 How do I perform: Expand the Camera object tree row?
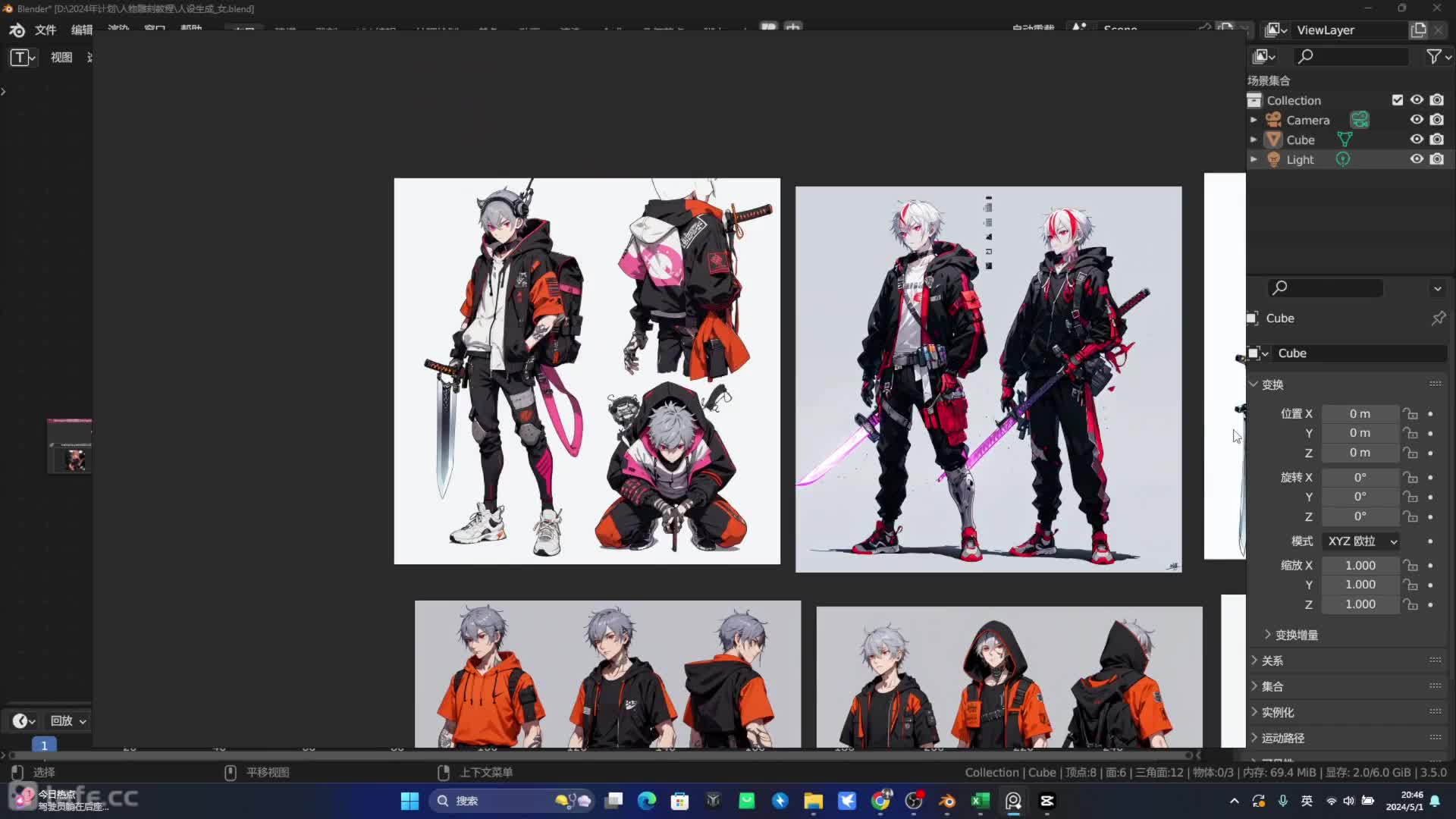(x=1254, y=120)
